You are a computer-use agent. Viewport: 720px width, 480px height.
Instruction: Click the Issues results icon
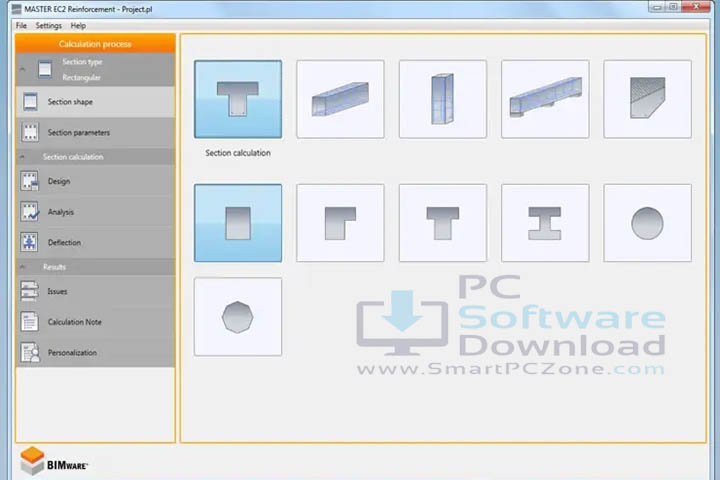[x=30, y=291]
